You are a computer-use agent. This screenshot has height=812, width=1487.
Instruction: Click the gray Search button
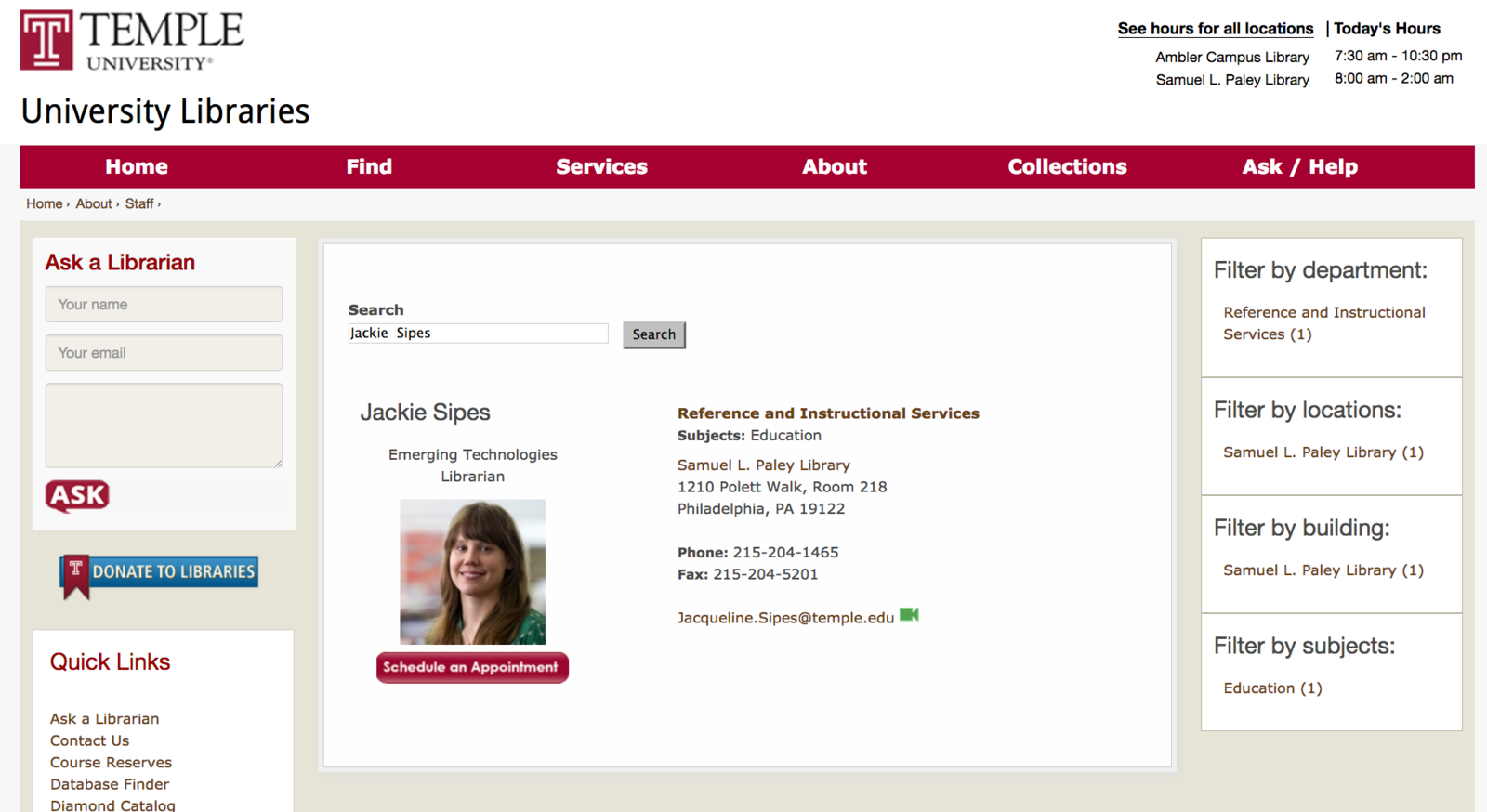click(x=654, y=334)
